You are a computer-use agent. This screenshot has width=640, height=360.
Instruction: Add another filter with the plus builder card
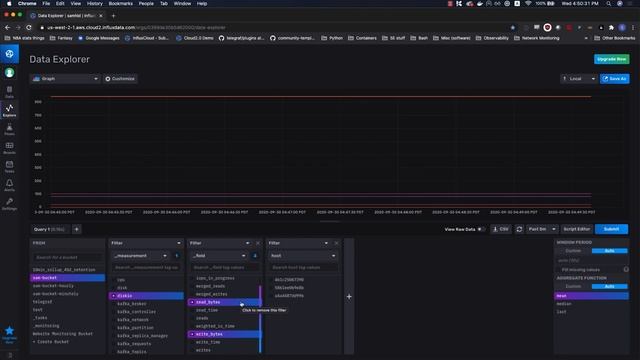point(349,297)
